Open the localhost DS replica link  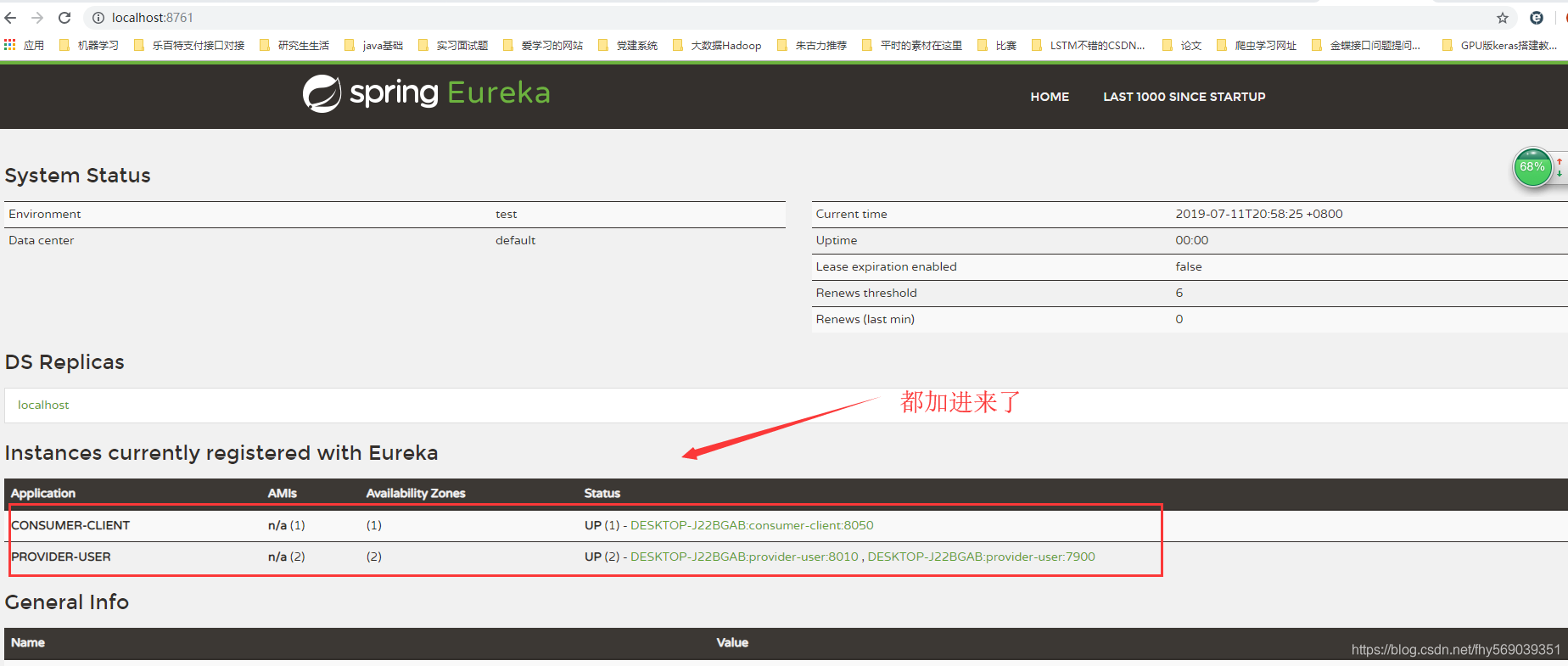click(x=43, y=405)
